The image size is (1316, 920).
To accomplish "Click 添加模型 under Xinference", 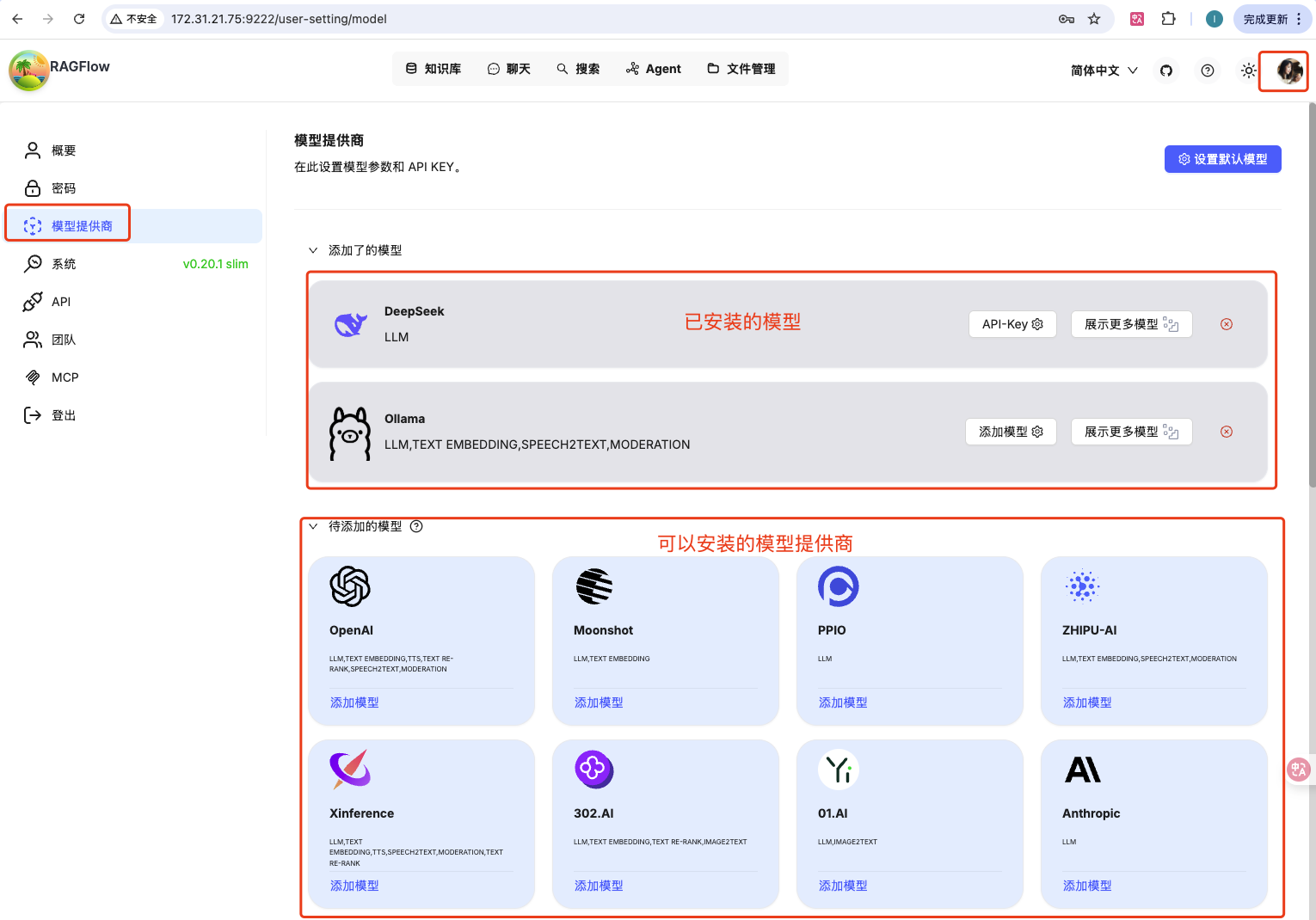I will pos(354,886).
